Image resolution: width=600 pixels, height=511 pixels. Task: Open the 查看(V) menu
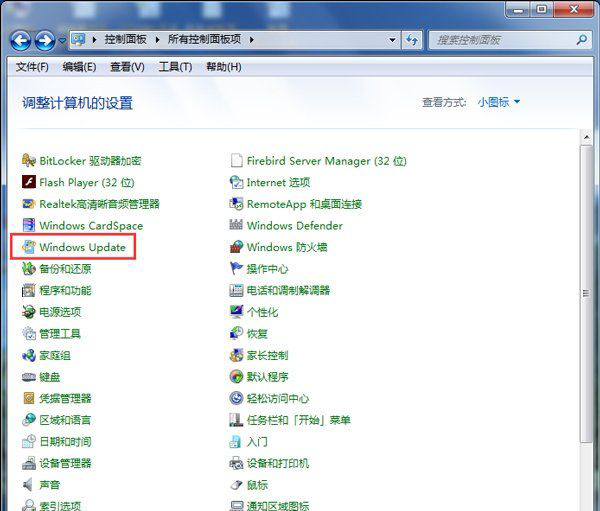[127, 67]
